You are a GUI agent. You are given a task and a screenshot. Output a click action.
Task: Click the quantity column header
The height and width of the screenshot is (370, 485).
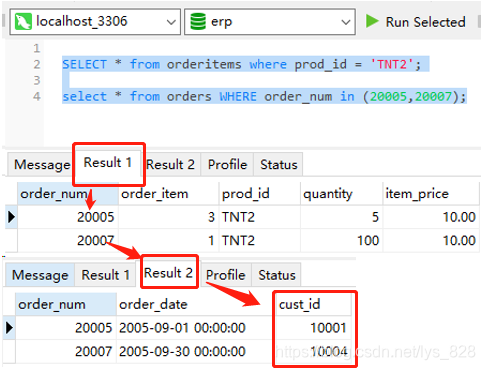(x=341, y=194)
